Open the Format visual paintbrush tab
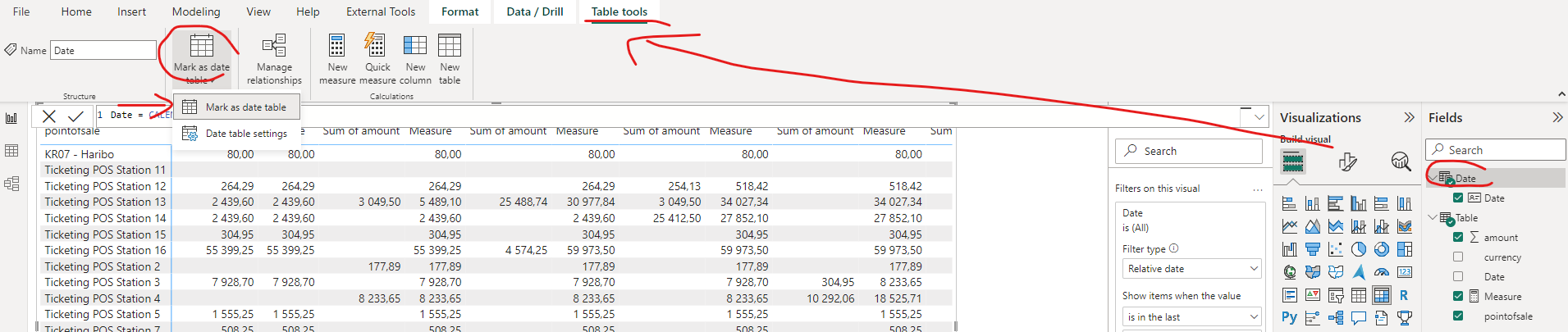 (1347, 161)
